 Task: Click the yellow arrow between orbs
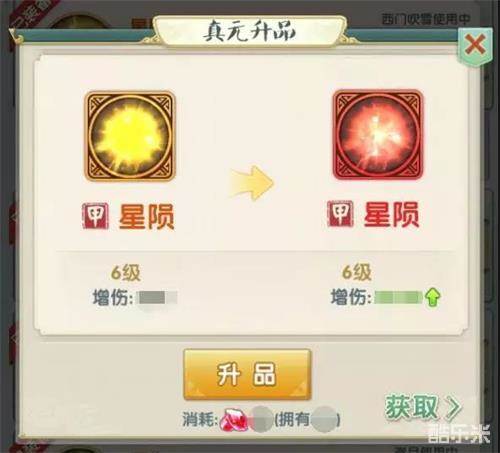tap(252, 183)
